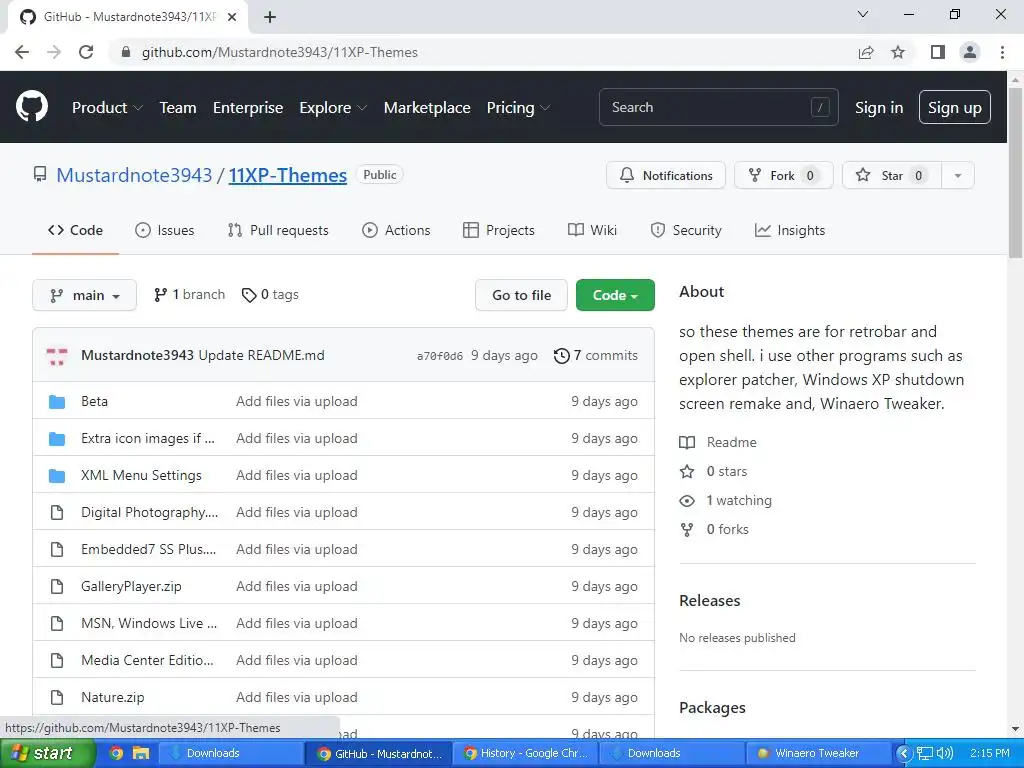This screenshot has width=1024, height=768.
Task: Click the Star button
Action: [x=892, y=176]
